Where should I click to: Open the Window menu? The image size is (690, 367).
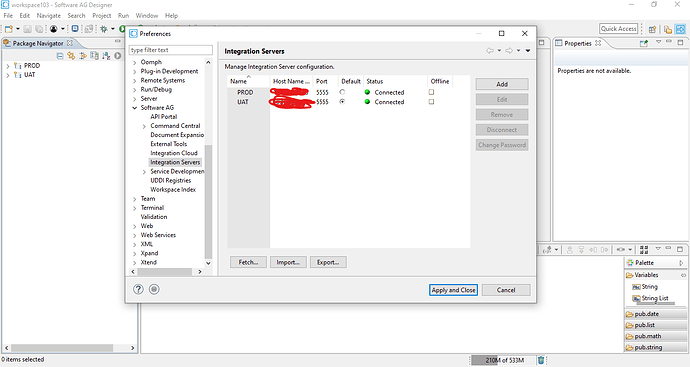point(147,15)
